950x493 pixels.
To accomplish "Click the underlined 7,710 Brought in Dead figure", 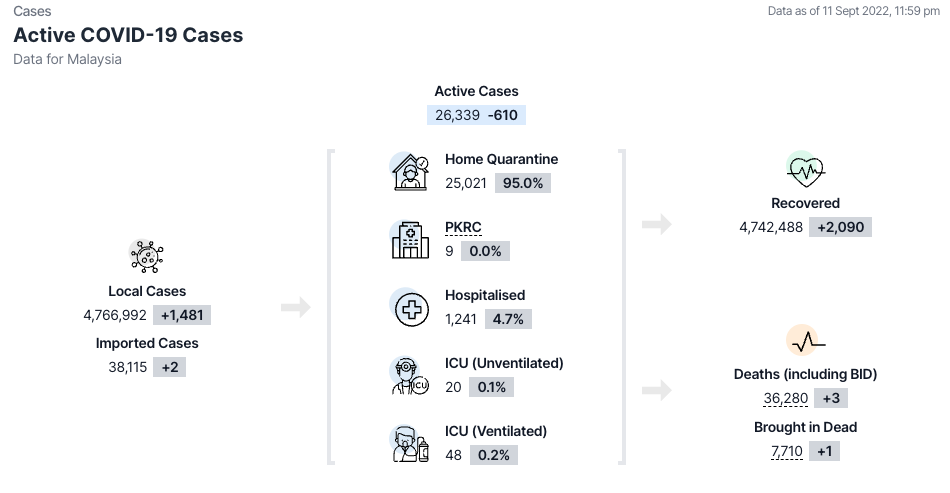I will (786, 451).
